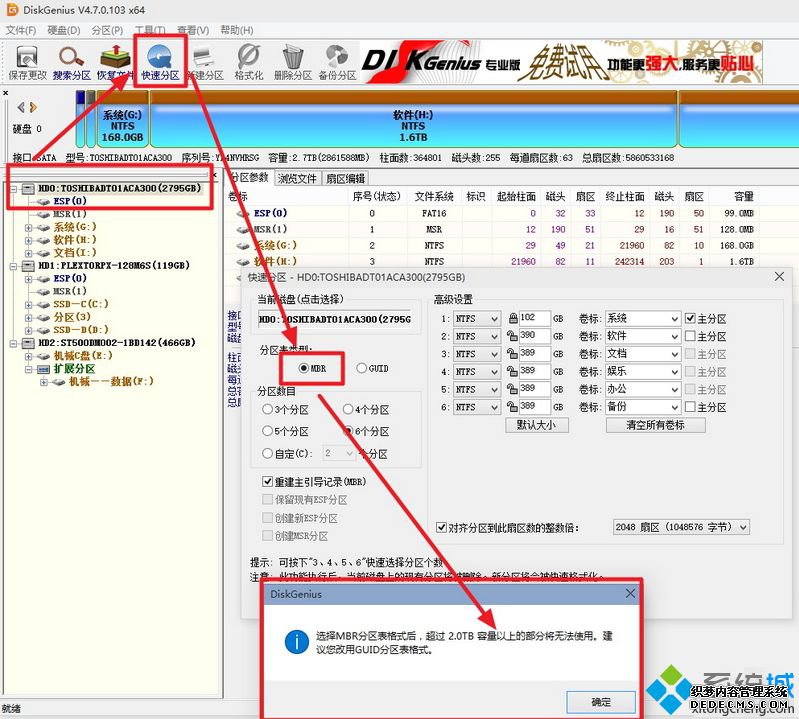The image size is (799, 719).
Task: Toggle 主分区 checkbox for partition 6
Action: point(690,407)
